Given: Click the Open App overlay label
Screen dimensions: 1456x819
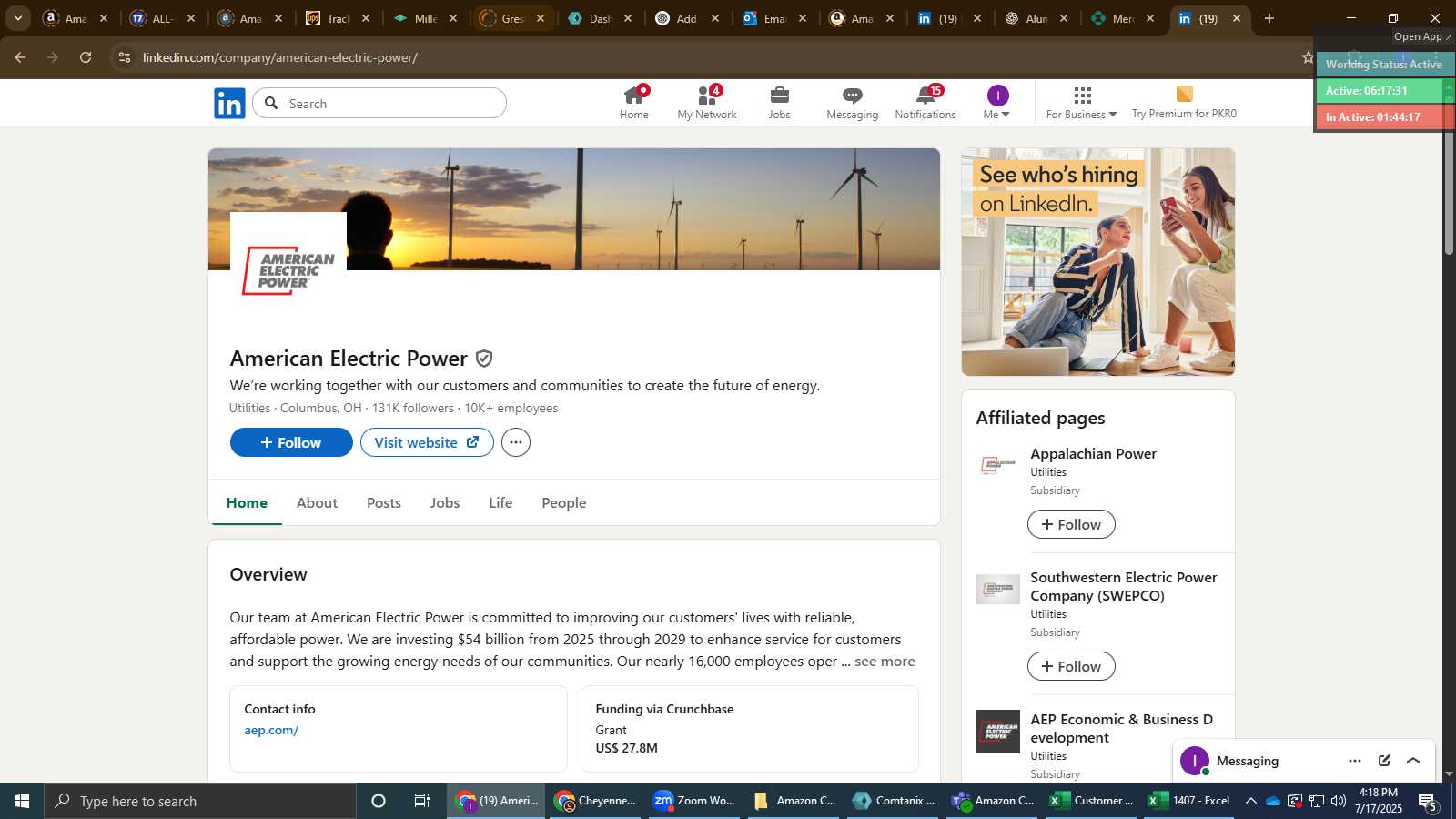Looking at the screenshot, I should pyautogui.click(x=1422, y=36).
